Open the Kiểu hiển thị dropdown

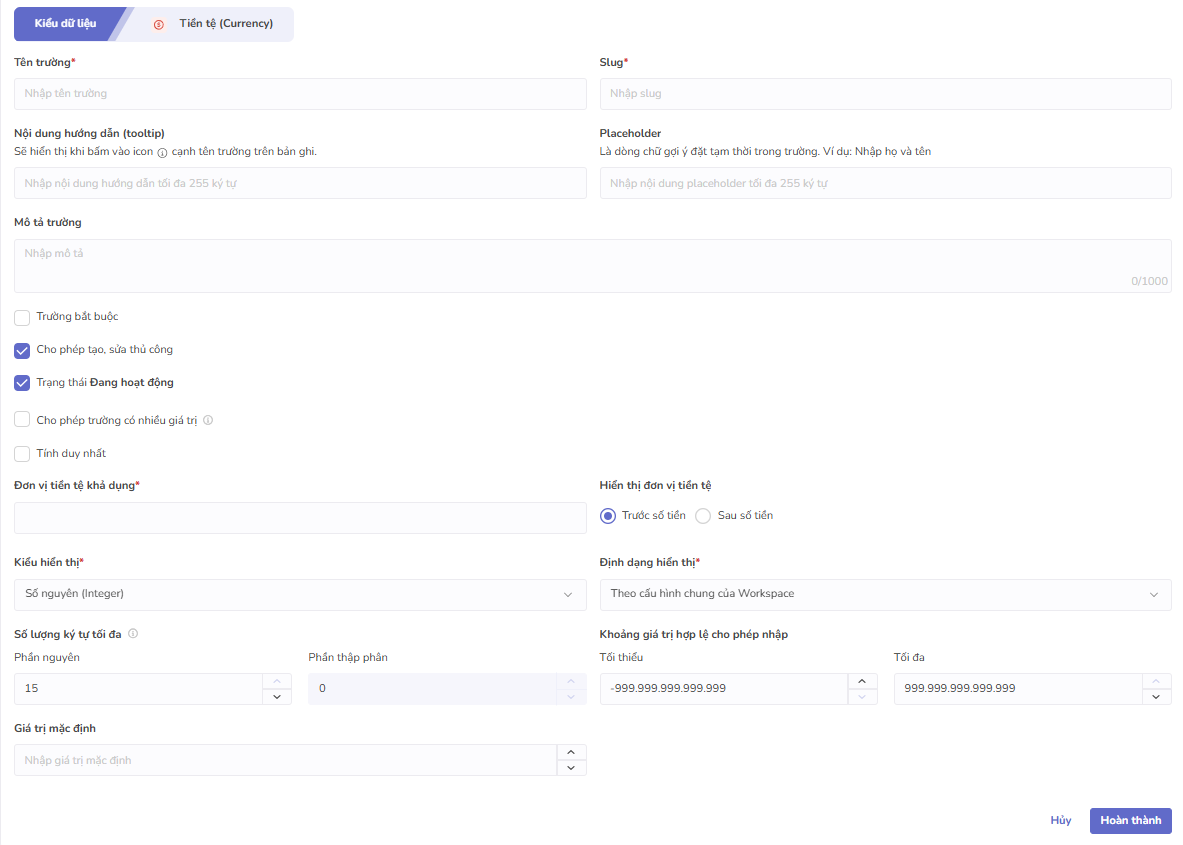[x=300, y=594]
